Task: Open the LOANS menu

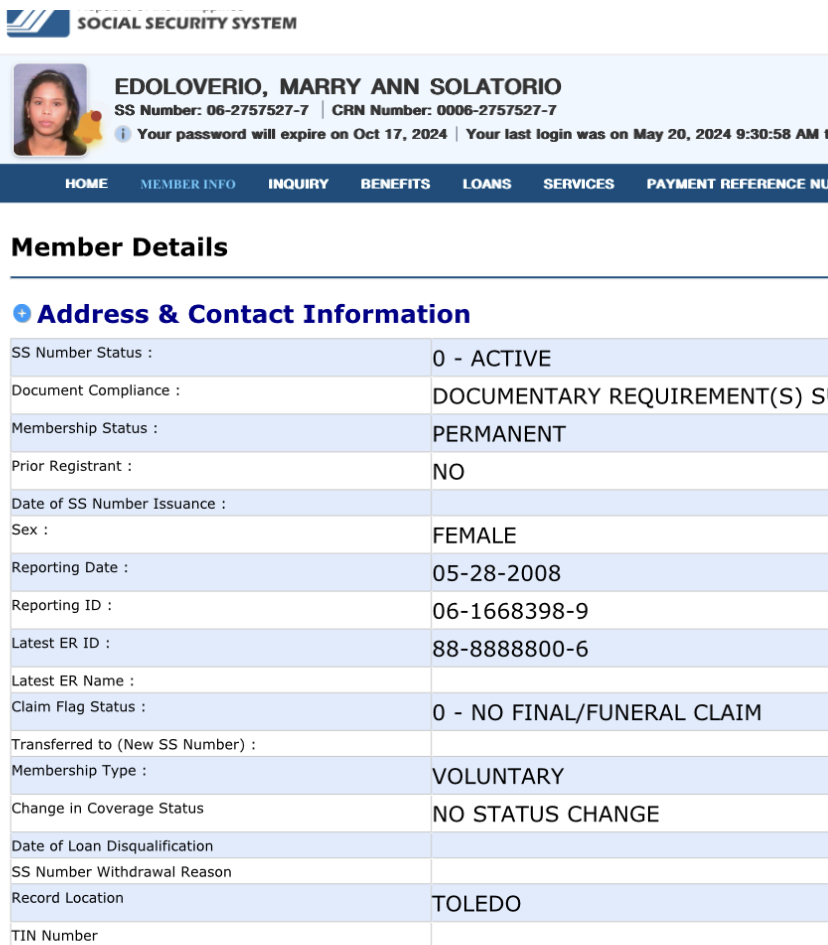Action: (486, 184)
